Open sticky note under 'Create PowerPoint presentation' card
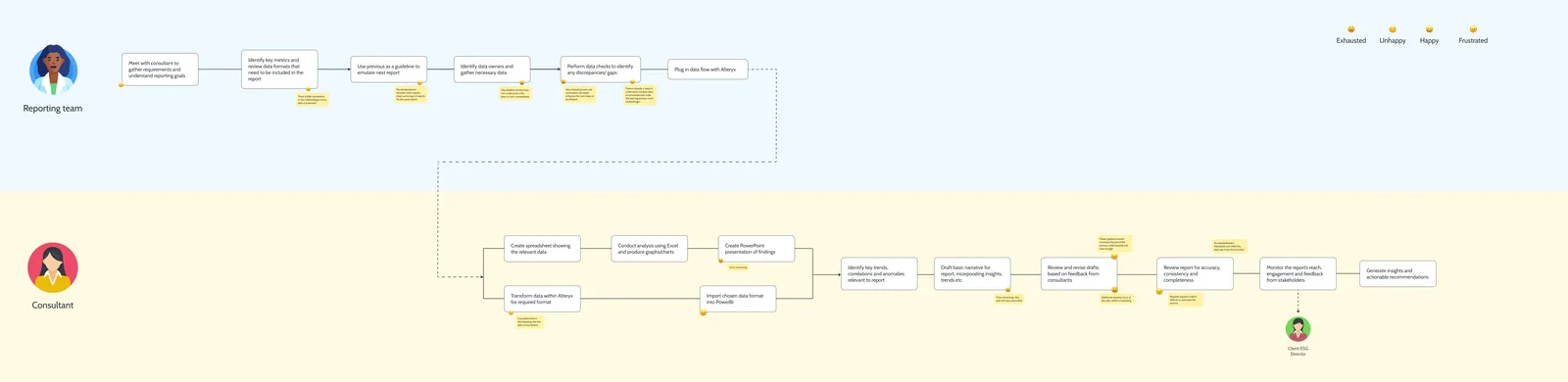This screenshot has height=382, width=1568. [738, 267]
